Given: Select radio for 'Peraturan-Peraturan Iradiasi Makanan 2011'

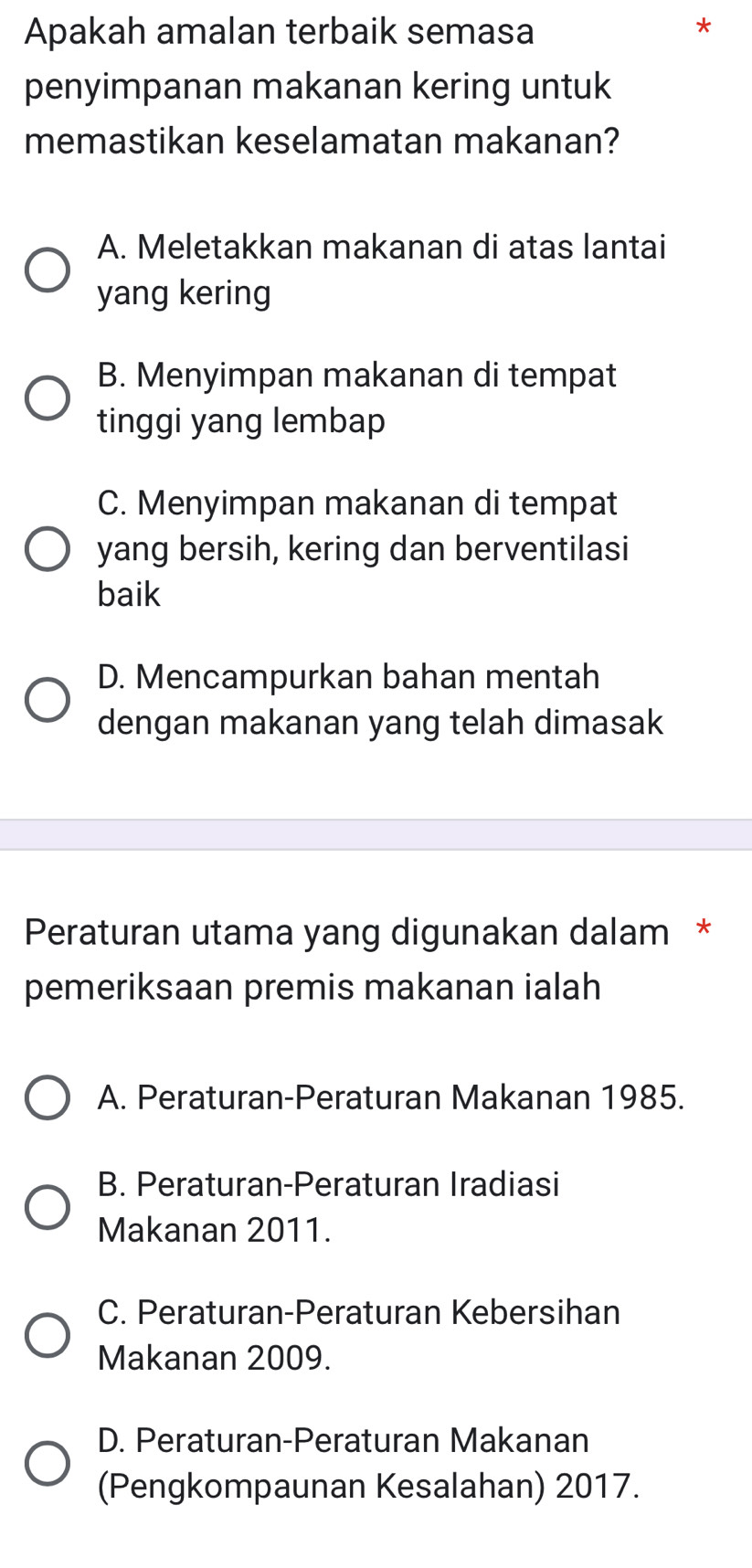Looking at the screenshot, I should pyautogui.click(x=46, y=1207).
